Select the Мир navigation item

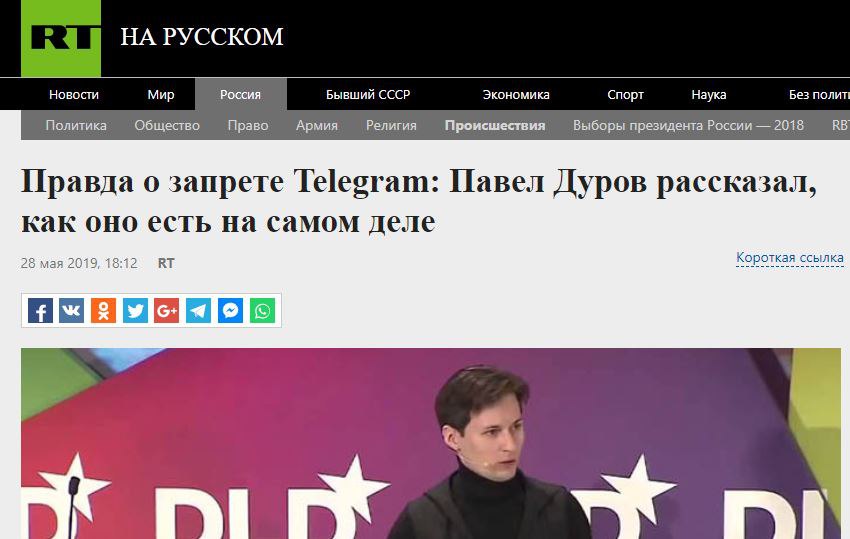coord(160,94)
